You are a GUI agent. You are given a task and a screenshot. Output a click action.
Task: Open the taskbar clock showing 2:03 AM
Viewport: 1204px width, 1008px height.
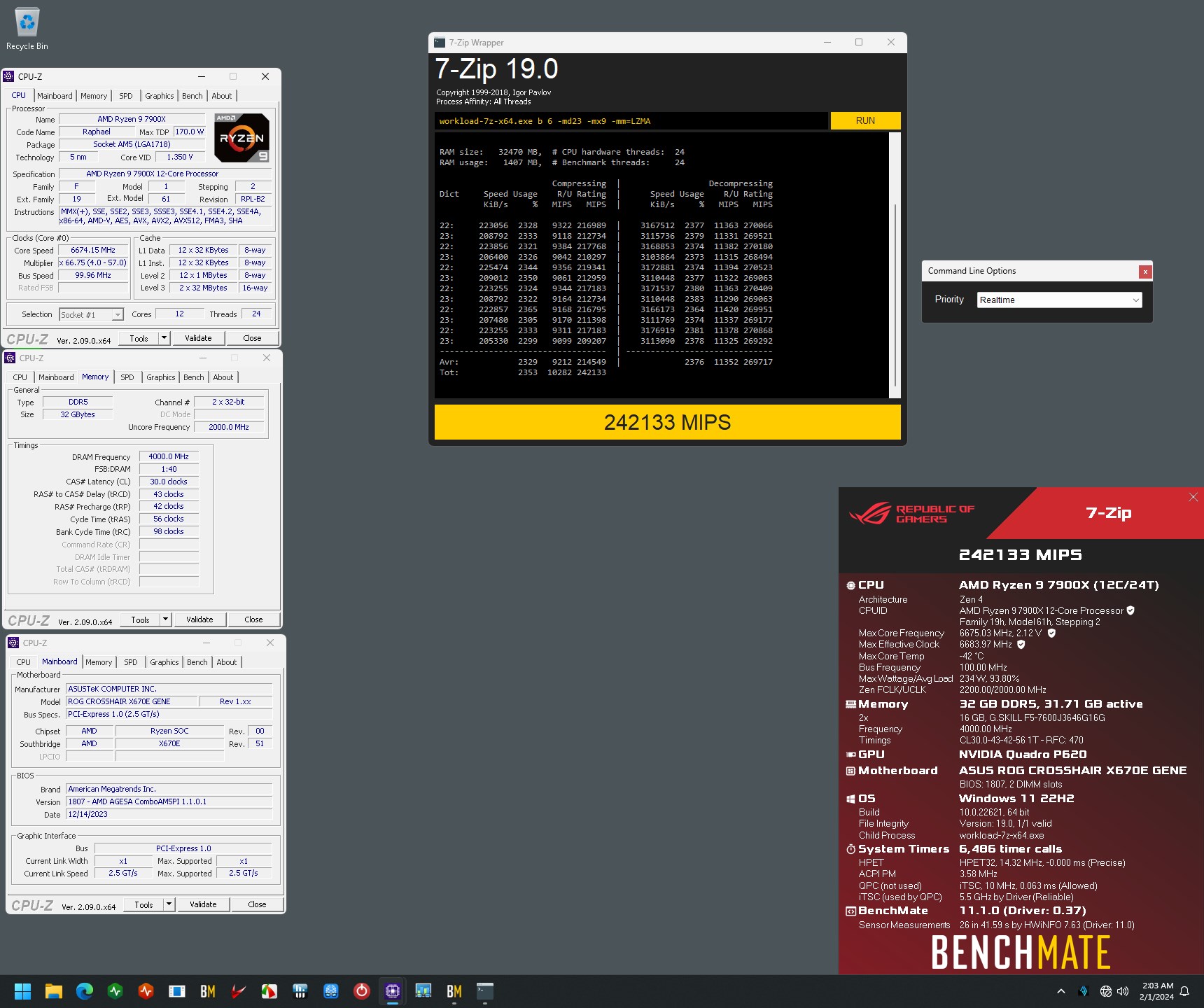(1157, 991)
